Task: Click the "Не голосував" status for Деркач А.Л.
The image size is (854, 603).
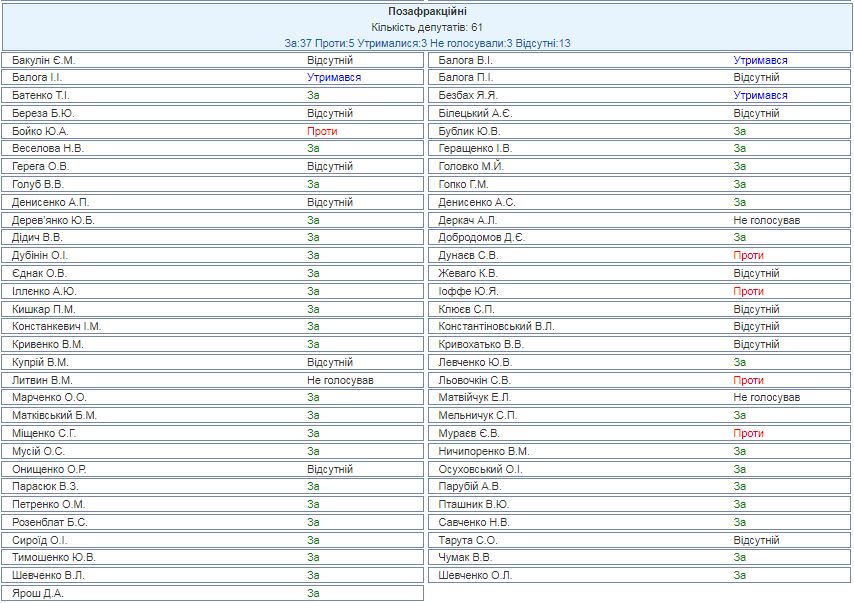Action: 766,220
